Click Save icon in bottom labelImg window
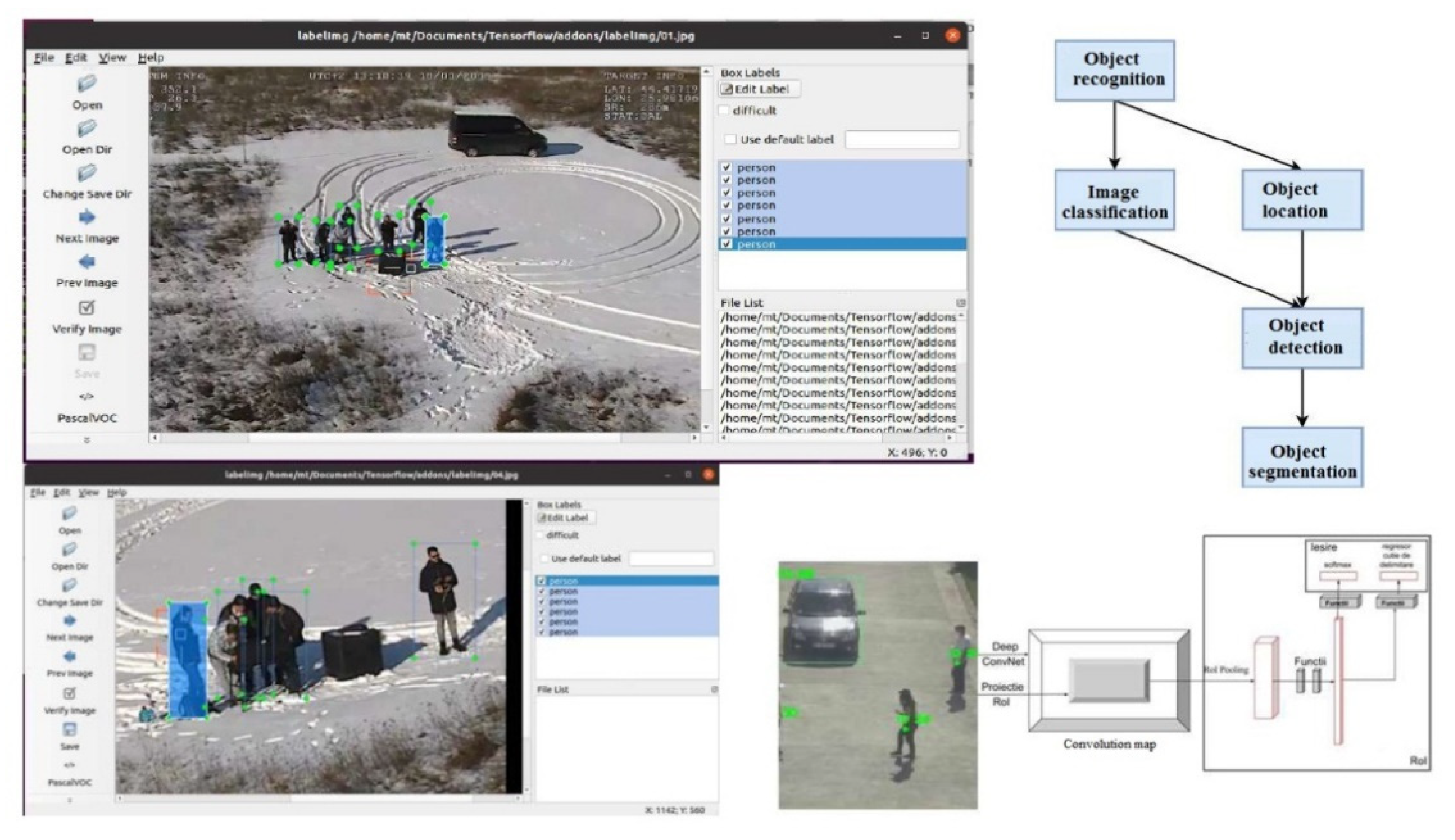 (x=69, y=729)
